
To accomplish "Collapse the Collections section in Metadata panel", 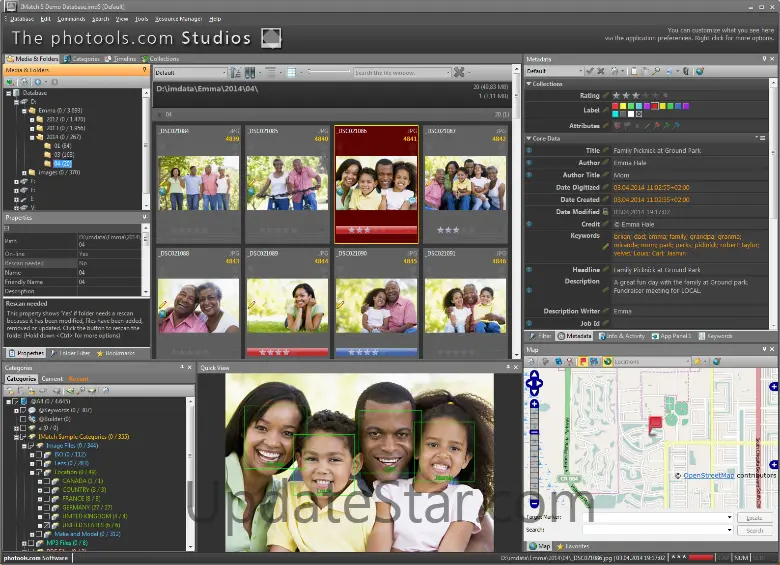I will coord(530,84).
